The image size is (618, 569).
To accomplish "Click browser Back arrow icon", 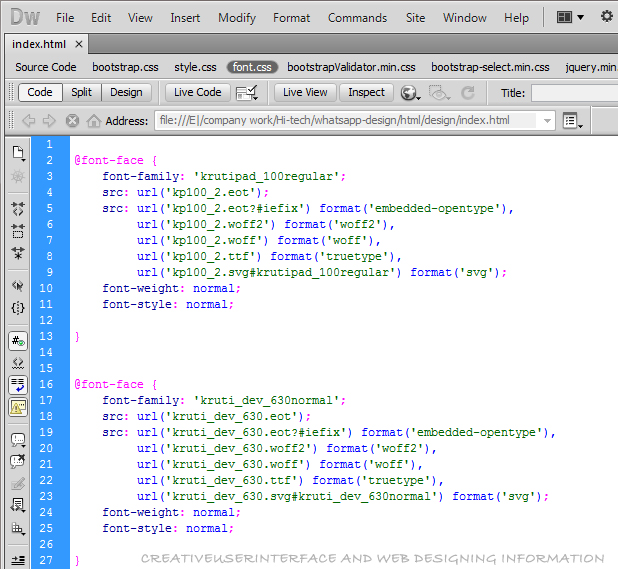I will [29, 121].
